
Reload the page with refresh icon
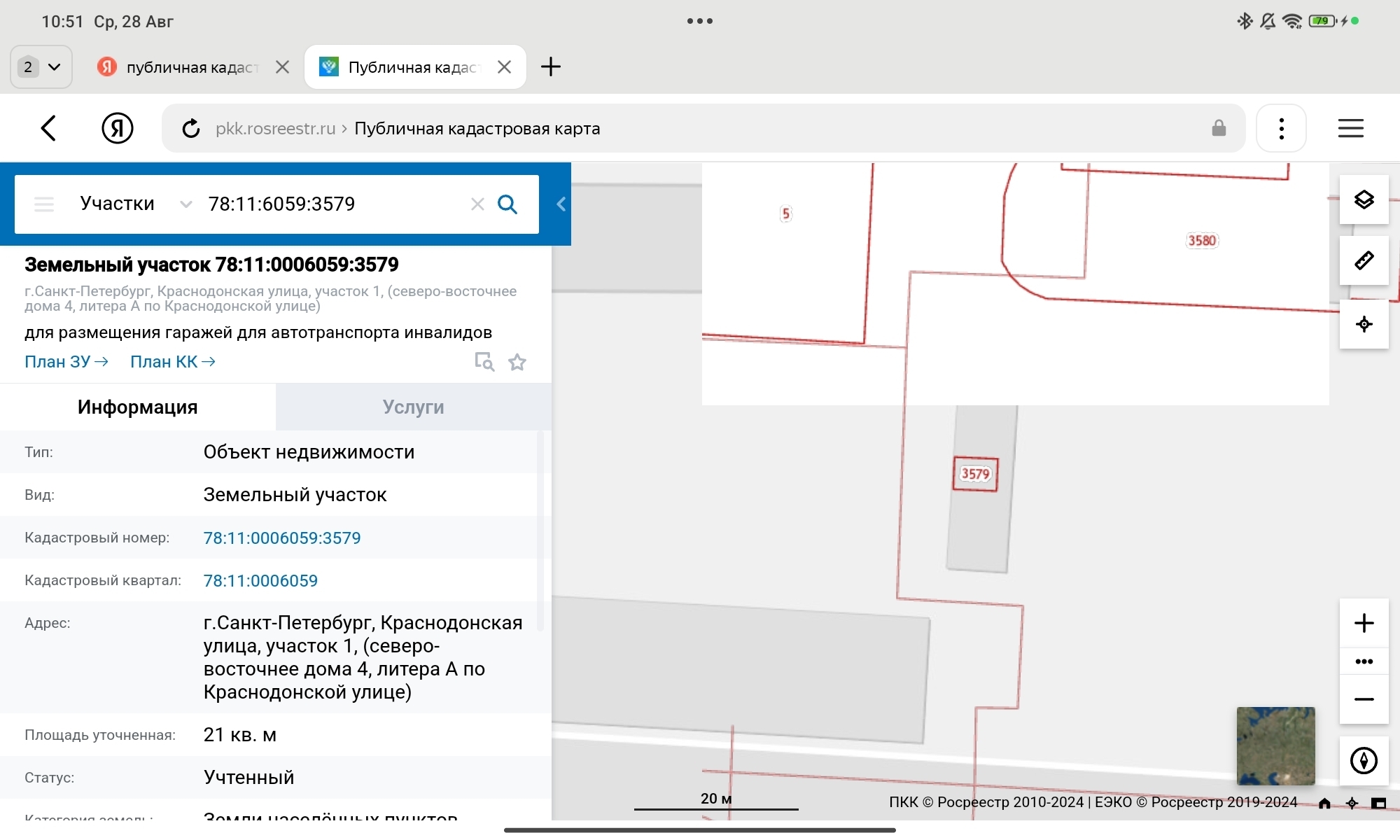(x=190, y=129)
